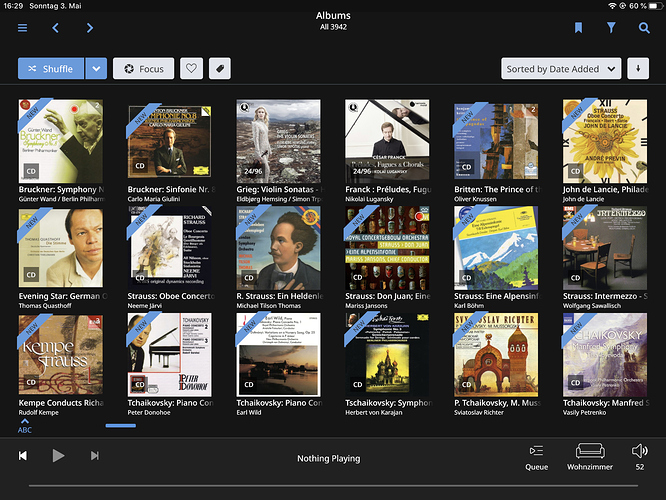Open Bruckner Symphony album by Günter Wand
Image resolution: width=666 pixels, height=500 pixels.
61,141
